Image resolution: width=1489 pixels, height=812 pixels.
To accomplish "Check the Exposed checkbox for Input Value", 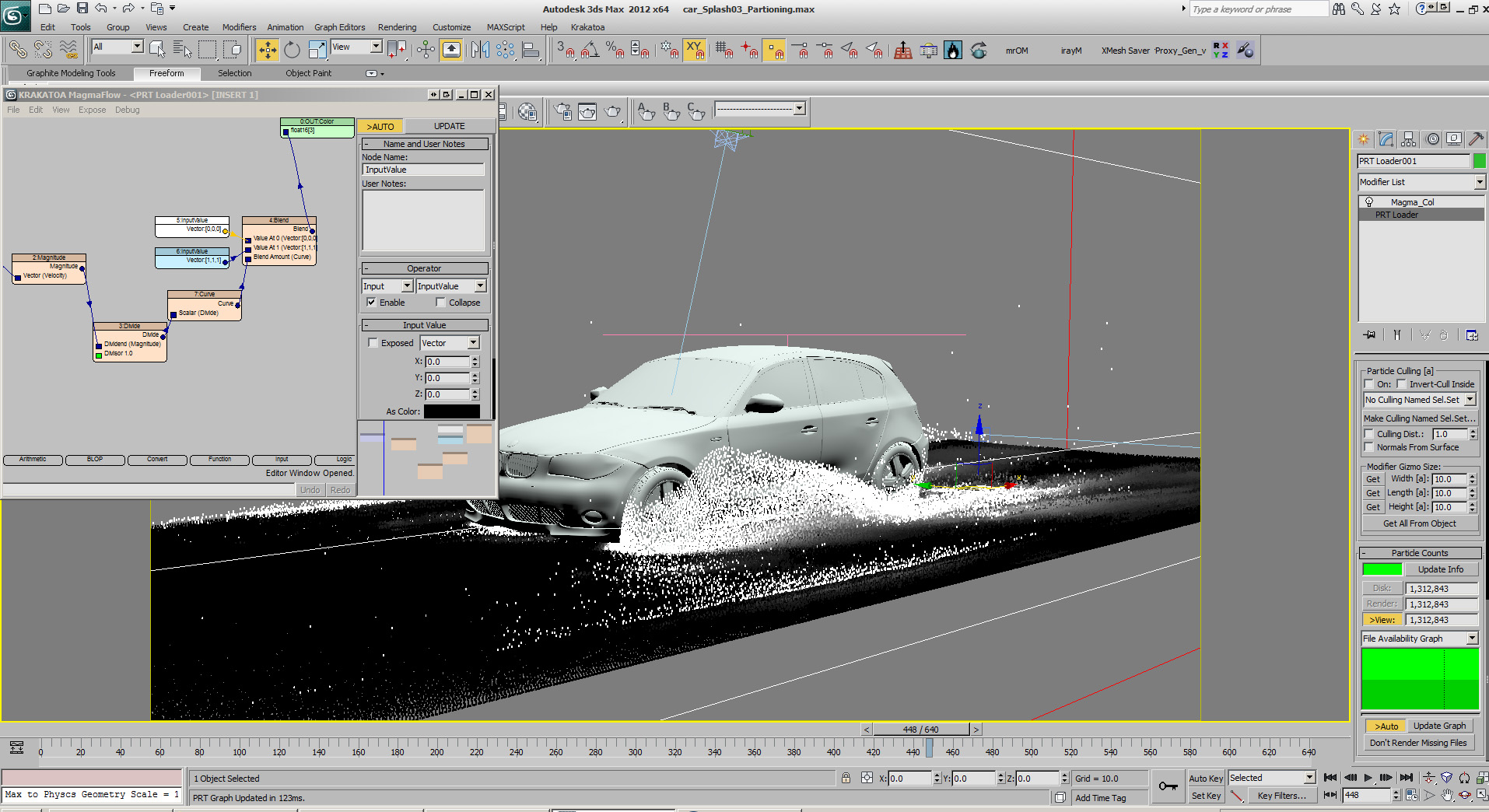I will [x=373, y=343].
